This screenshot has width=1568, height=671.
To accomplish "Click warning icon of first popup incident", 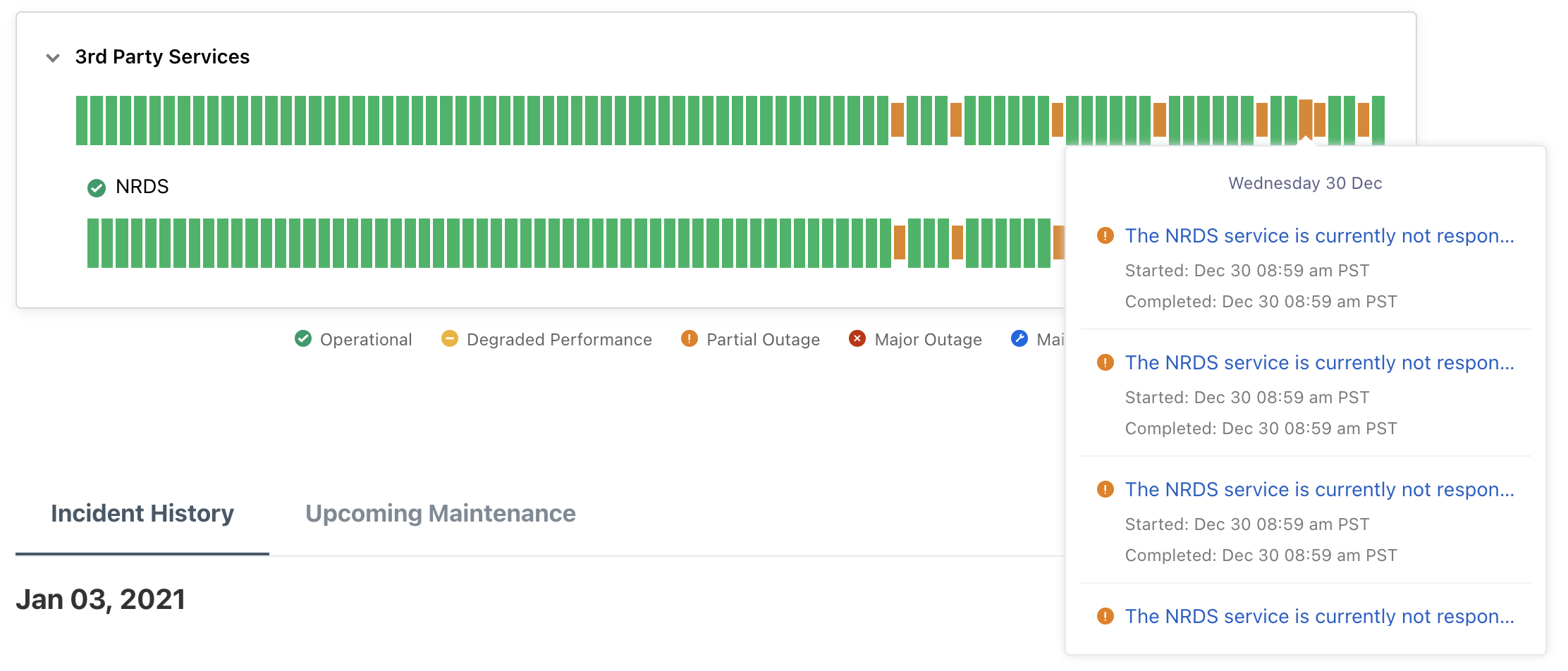I will [1105, 235].
